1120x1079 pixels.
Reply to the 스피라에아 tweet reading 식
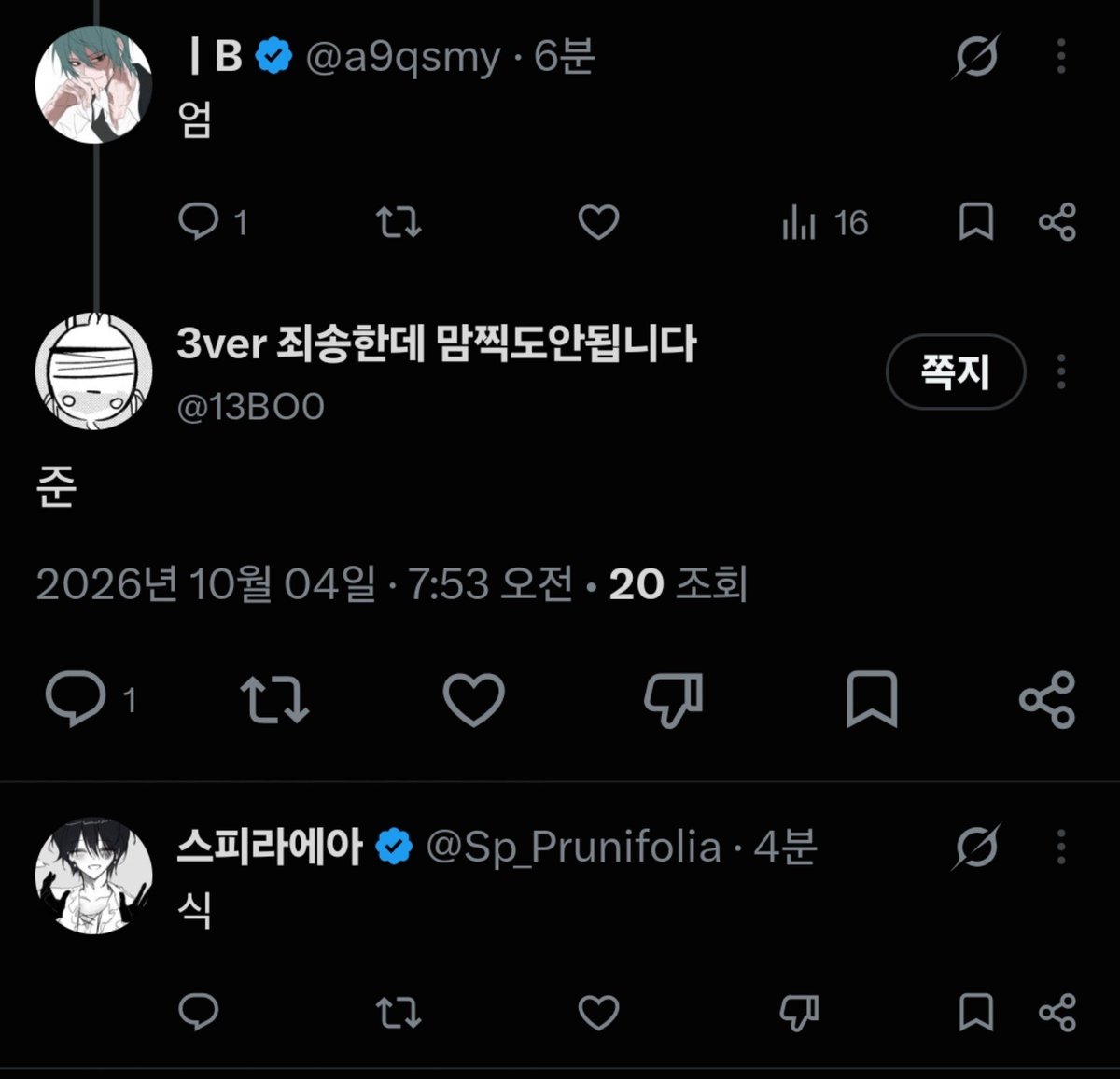pyautogui.click(x=198, y=1012)
